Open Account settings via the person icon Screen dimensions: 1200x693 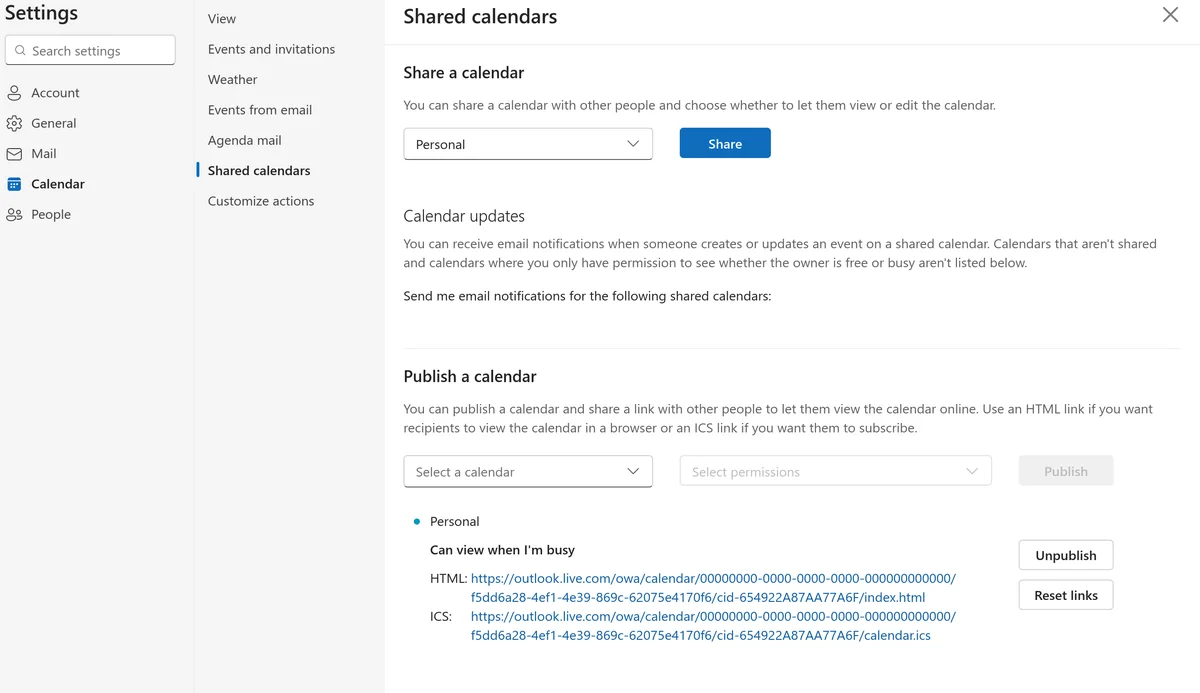tap(16, 92)
